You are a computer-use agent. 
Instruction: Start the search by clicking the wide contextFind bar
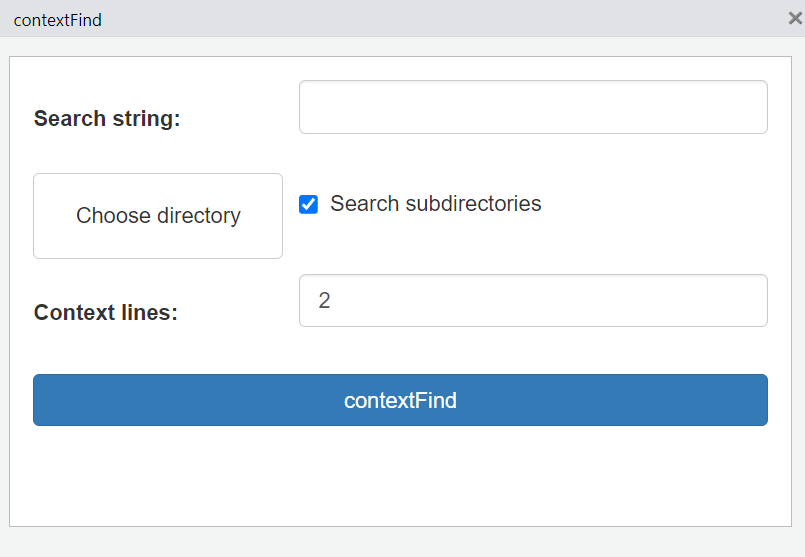600,400
